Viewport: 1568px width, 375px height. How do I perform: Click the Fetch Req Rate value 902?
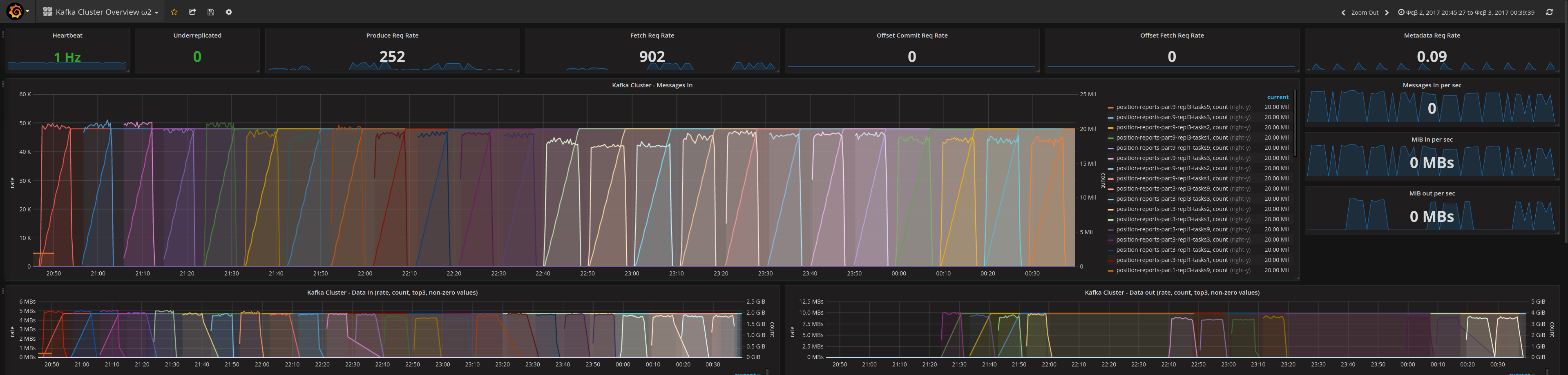[x=652, y=57]
